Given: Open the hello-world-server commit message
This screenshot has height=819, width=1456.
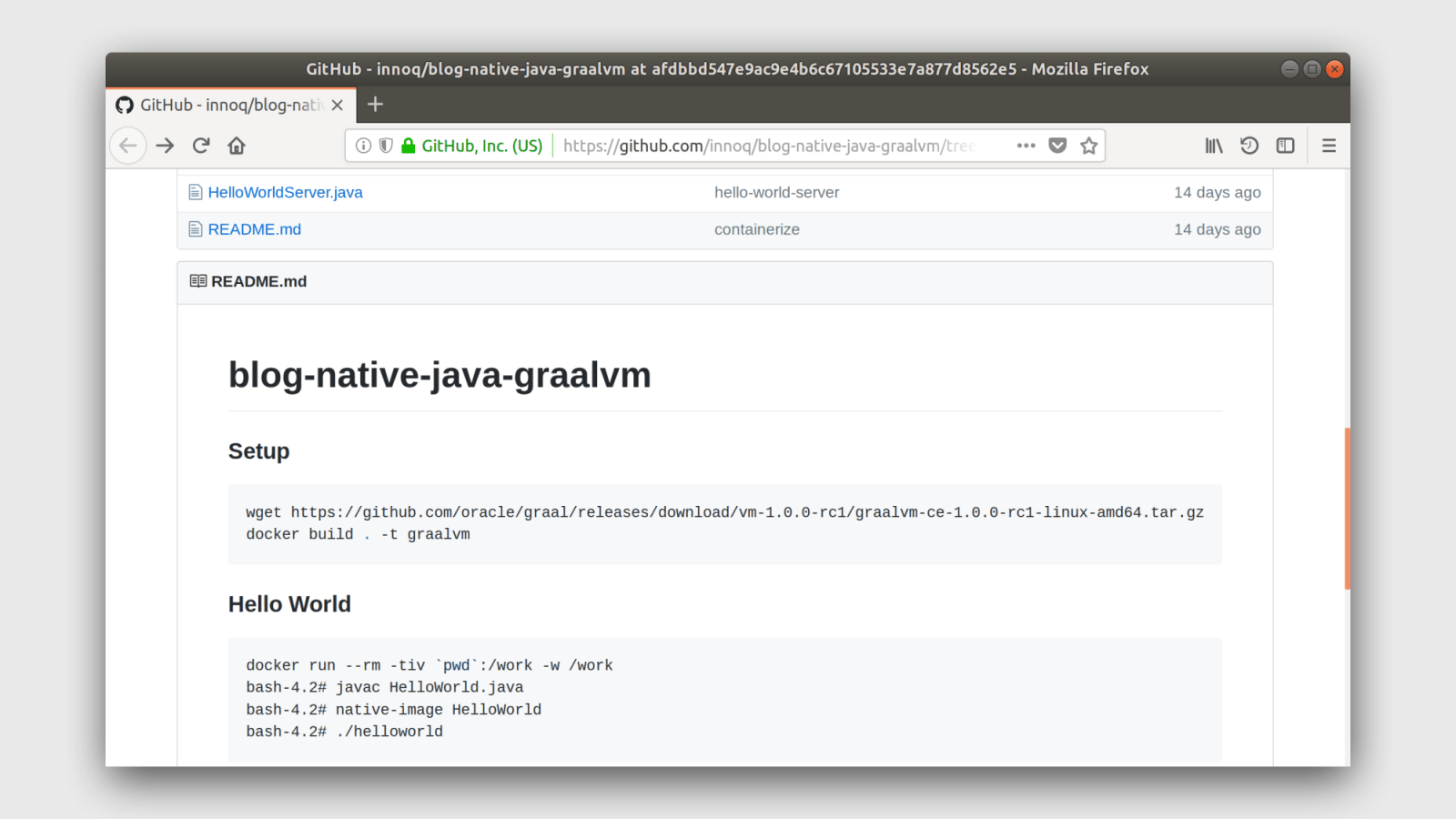Looking at the screenshot, I should (776, 192).
